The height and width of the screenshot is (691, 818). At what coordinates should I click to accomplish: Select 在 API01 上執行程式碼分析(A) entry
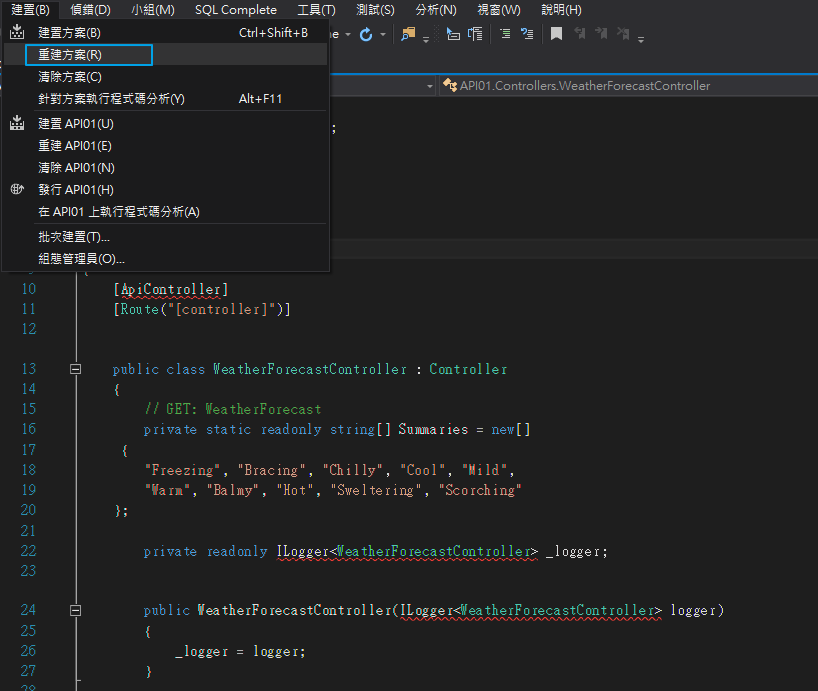tap(165, 211)
